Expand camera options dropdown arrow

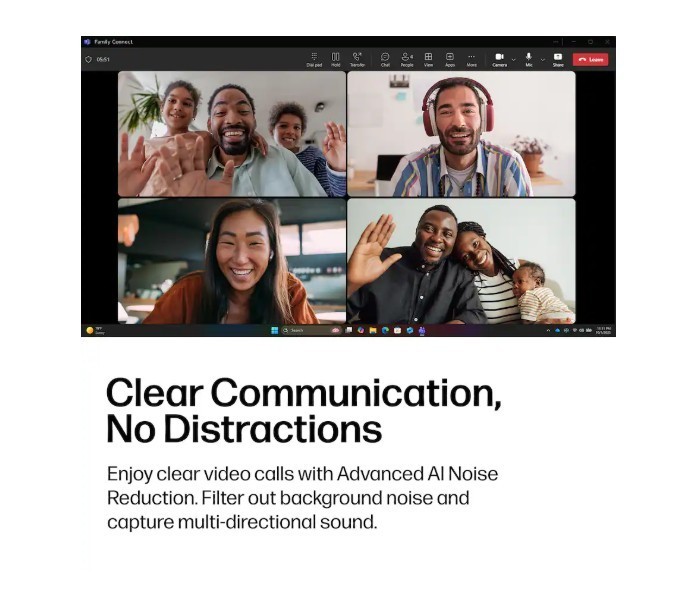513,59
